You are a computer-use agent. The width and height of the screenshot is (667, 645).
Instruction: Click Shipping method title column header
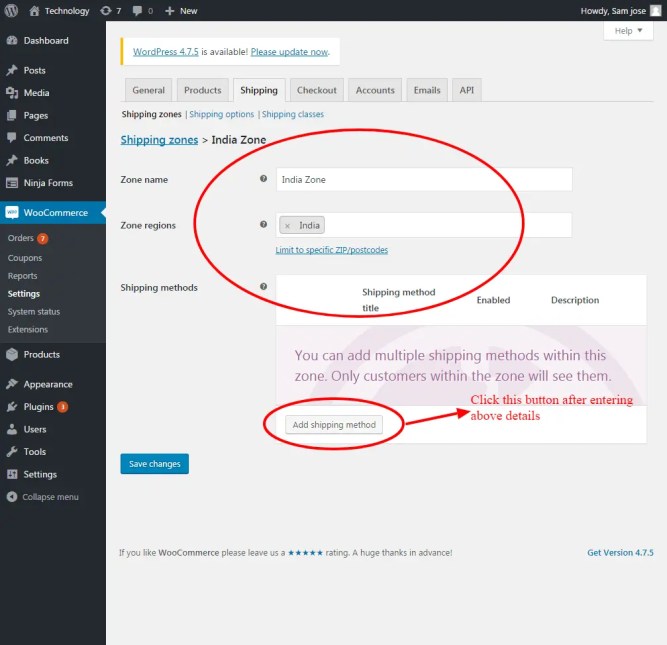[399, 300]
